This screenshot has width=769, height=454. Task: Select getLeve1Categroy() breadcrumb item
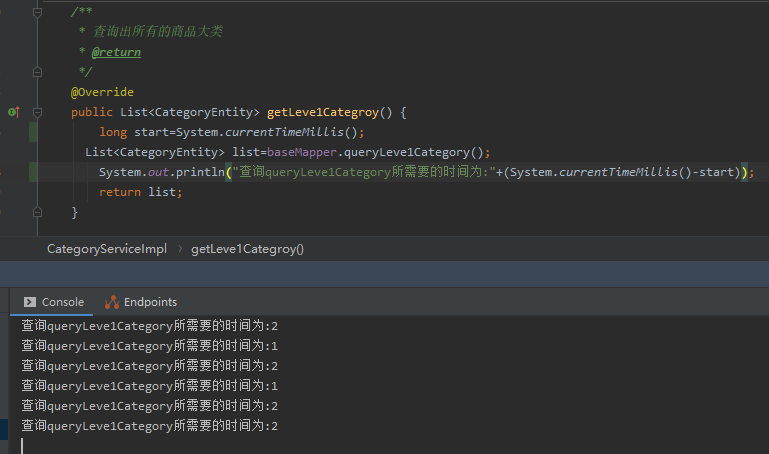247,248
